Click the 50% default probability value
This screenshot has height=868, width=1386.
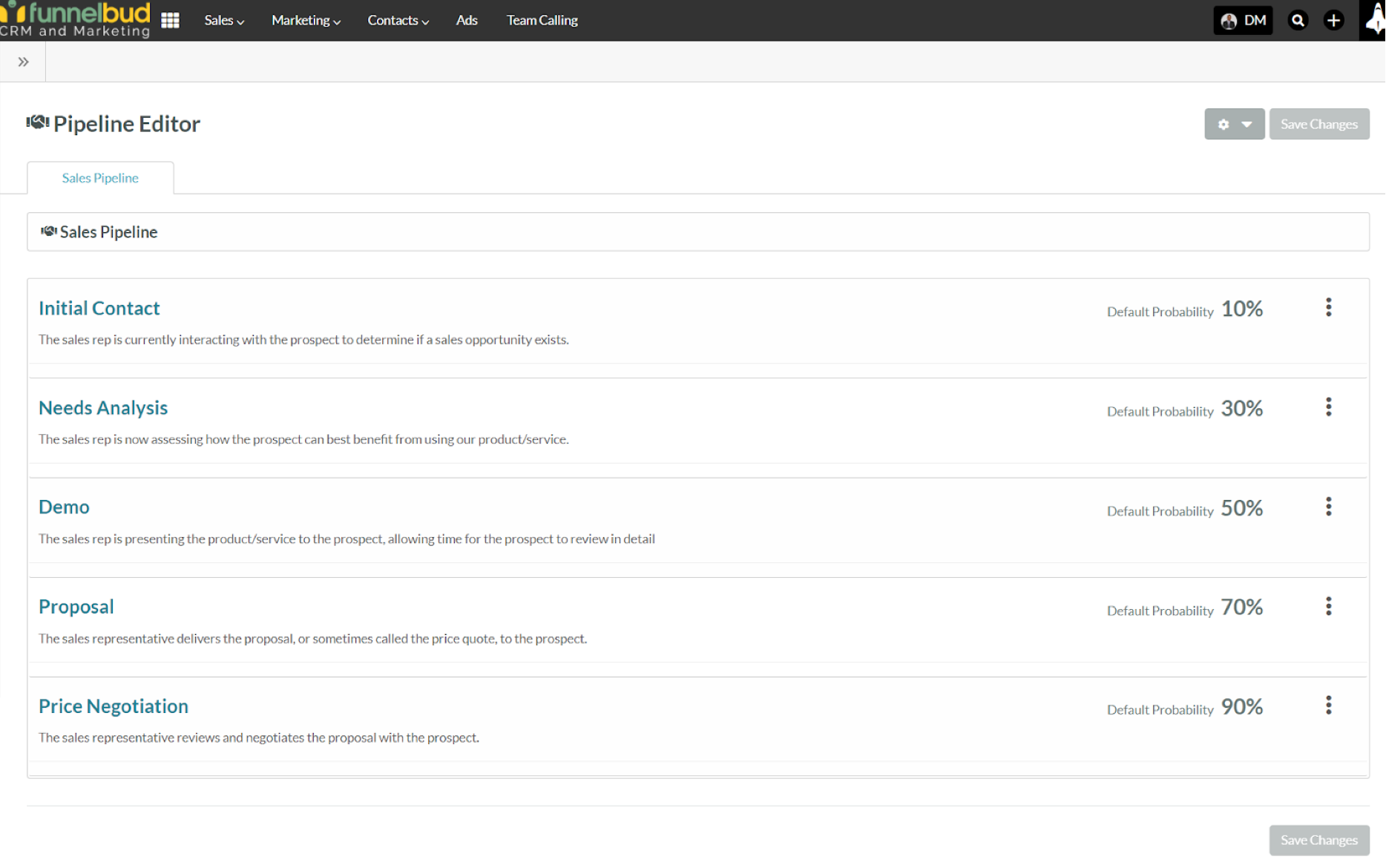click(x=1242, y=508)
